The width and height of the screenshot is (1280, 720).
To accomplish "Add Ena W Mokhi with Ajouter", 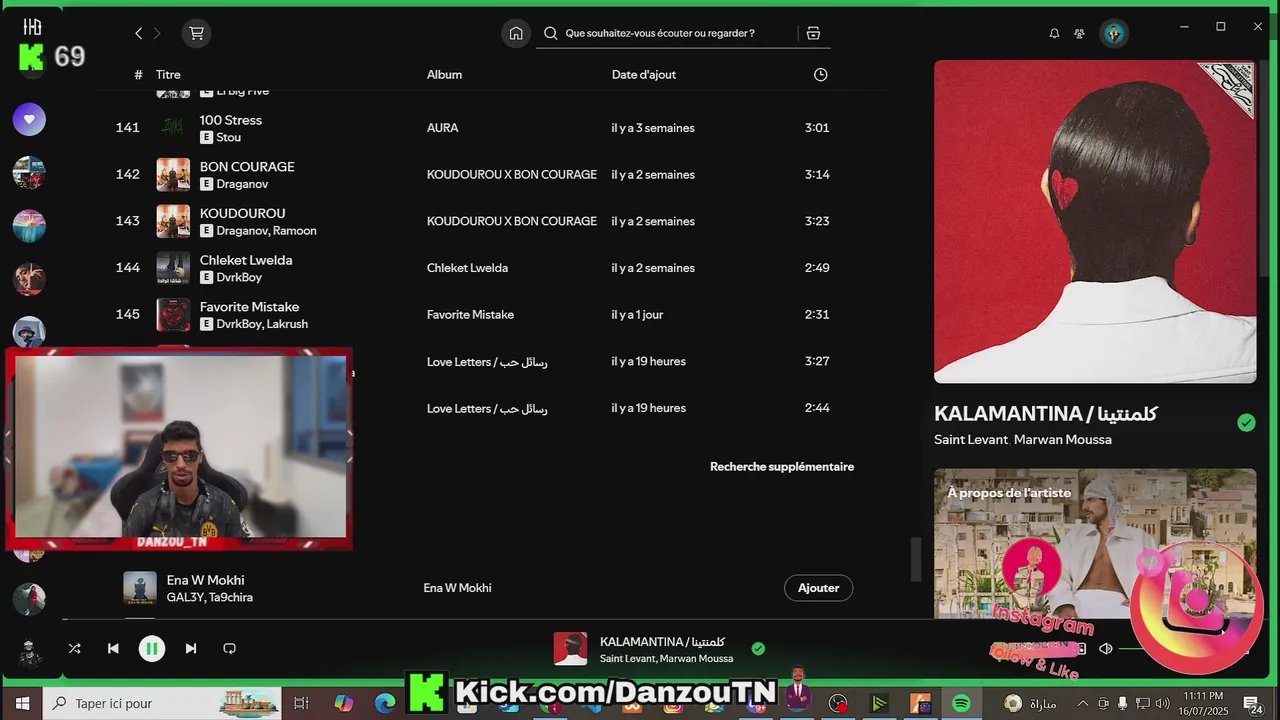I will click(x=818, y=588).
